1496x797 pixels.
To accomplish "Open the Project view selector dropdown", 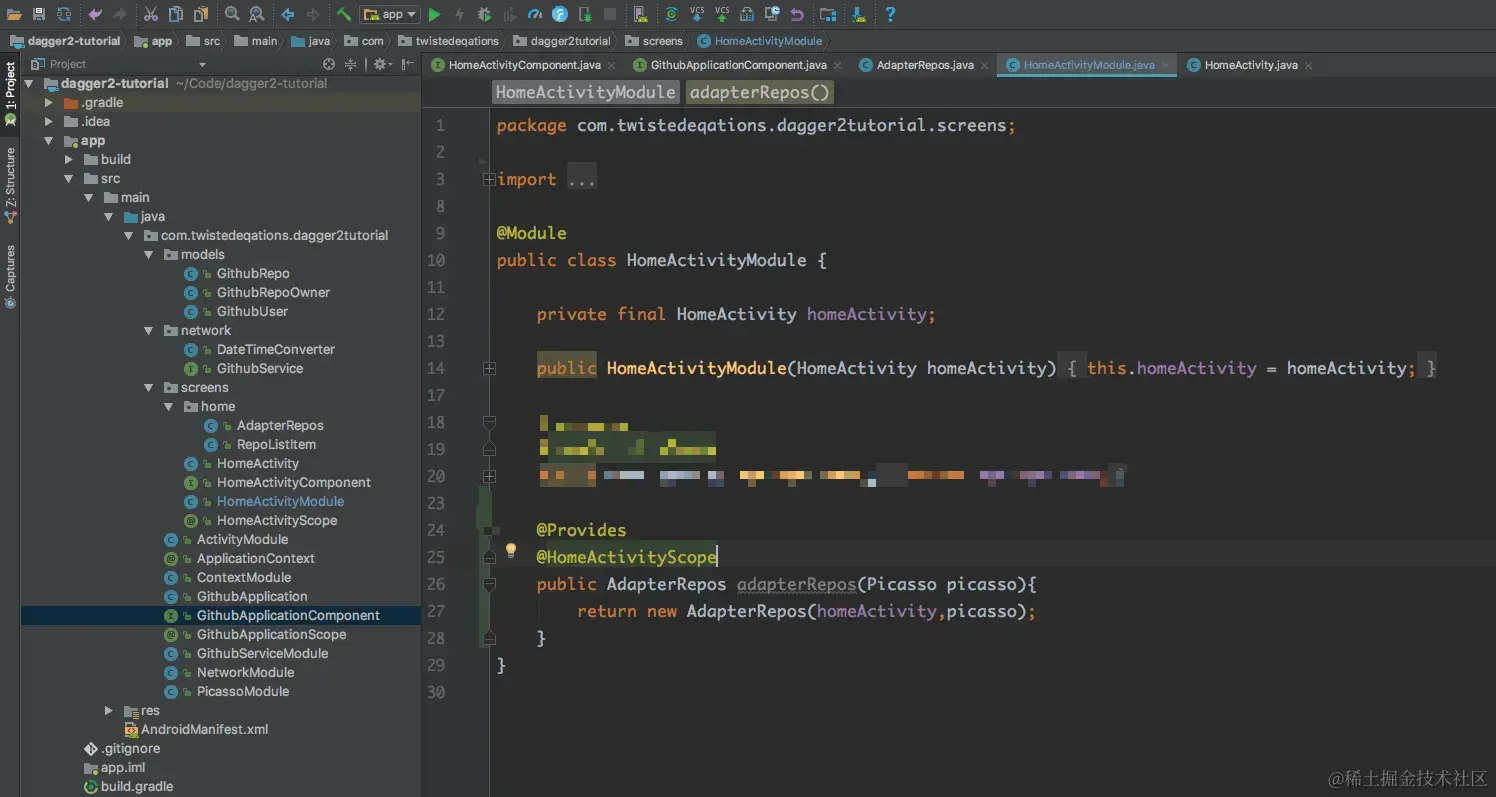I will point(202,64).
